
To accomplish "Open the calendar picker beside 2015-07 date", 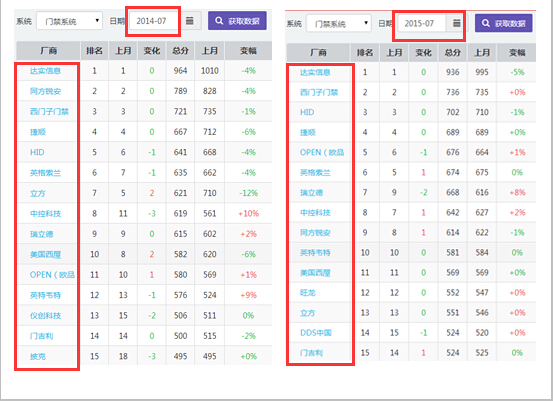I will 456,23.
